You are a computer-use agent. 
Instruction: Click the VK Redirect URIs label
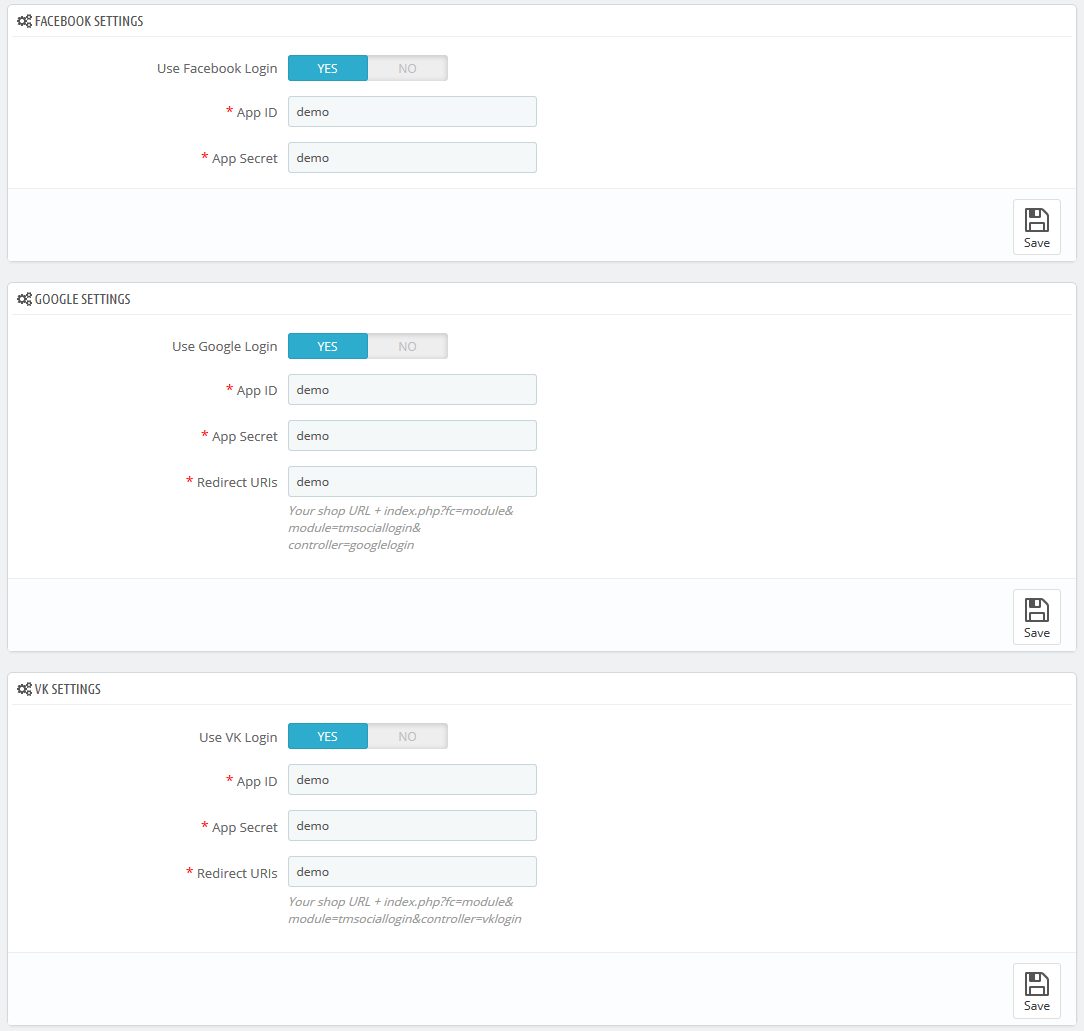237,873
